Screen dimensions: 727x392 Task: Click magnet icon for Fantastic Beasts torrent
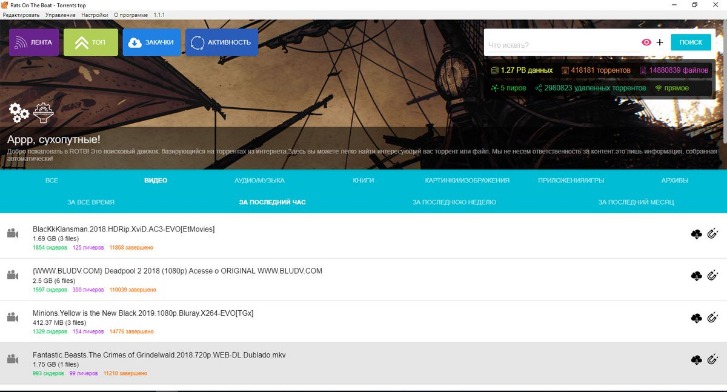pos(713,359)
